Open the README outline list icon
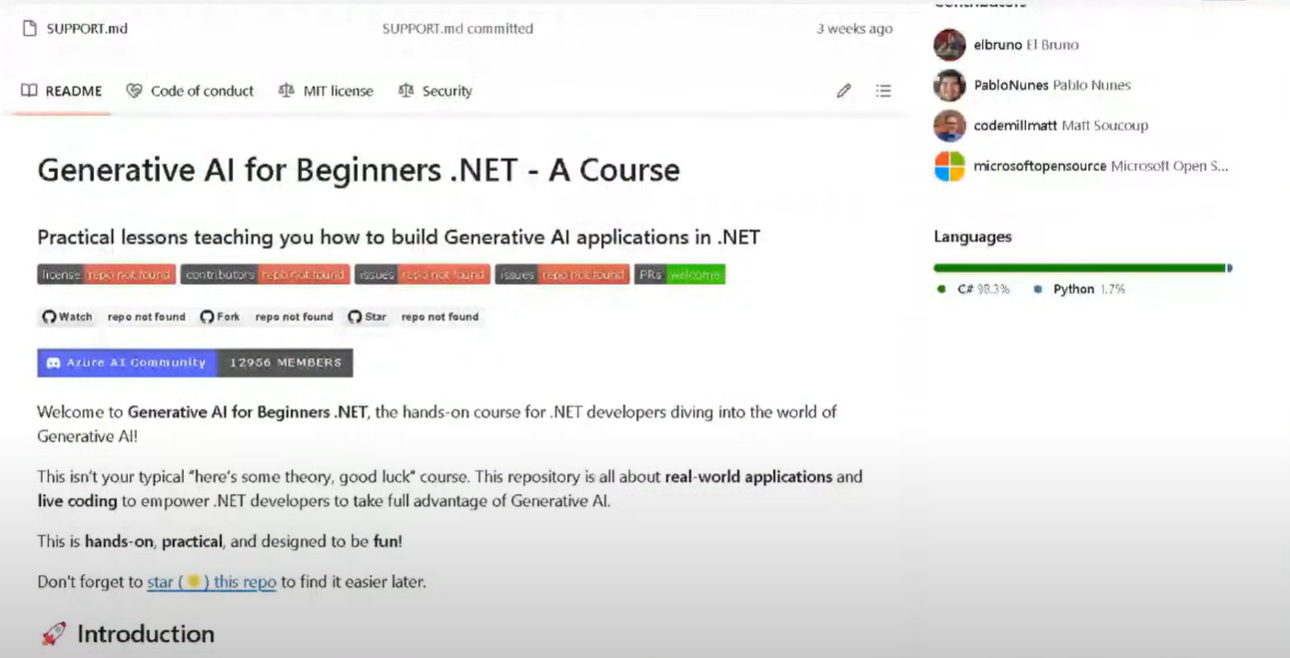 (x=883, y=91)
